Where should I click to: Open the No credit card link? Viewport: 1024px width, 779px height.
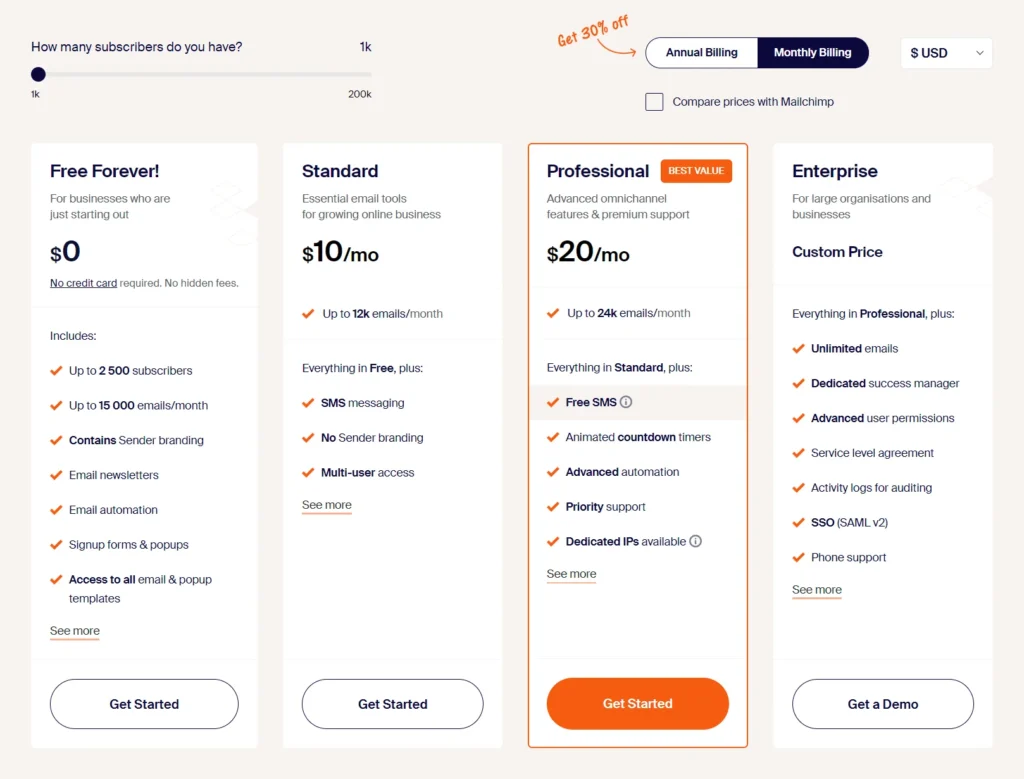pos(84,283)
